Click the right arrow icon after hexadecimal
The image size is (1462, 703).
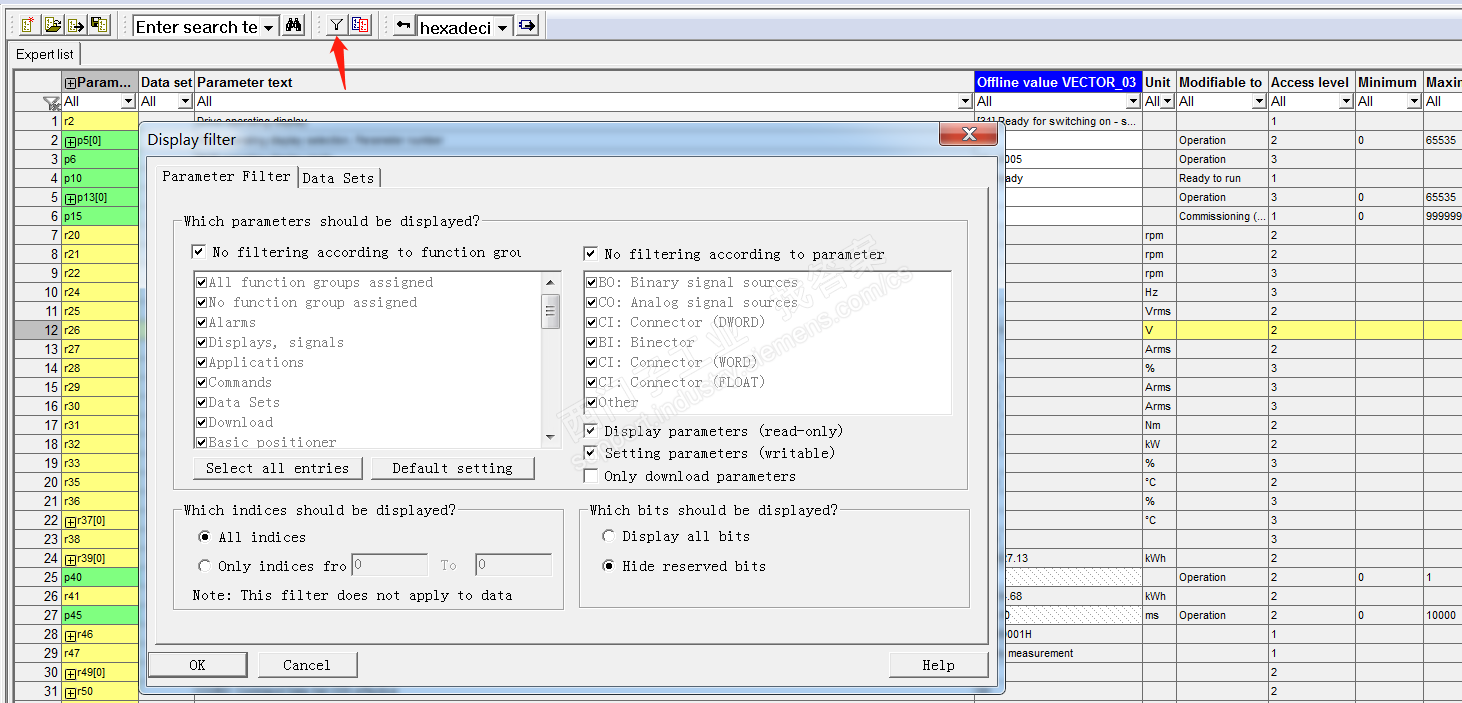pyautogui.click(x=527, y=26)
